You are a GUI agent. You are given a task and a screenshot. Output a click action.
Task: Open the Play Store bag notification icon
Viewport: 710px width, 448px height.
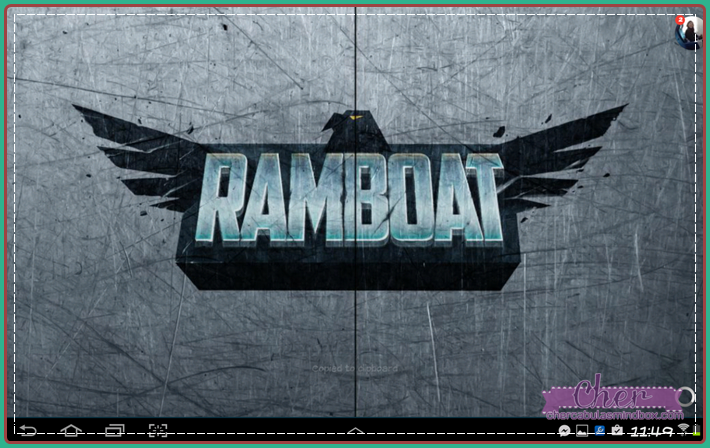617,430
